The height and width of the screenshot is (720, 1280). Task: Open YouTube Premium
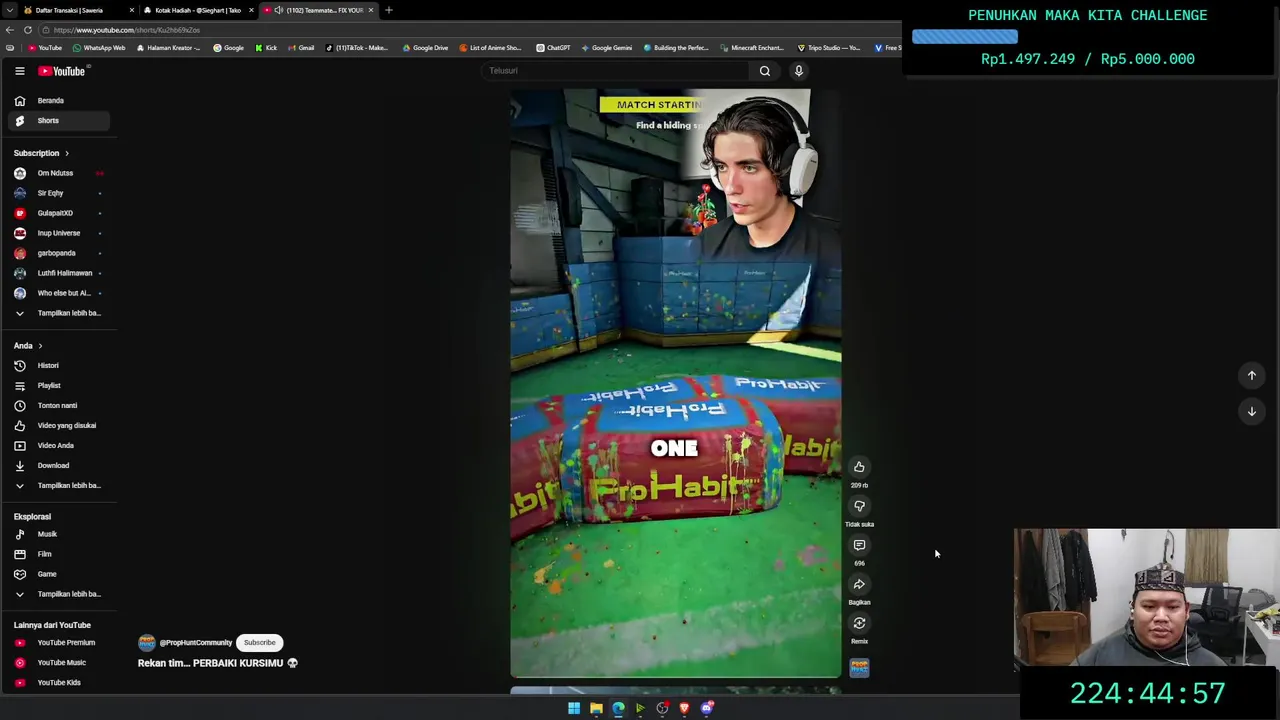click(x=59, y=643)
